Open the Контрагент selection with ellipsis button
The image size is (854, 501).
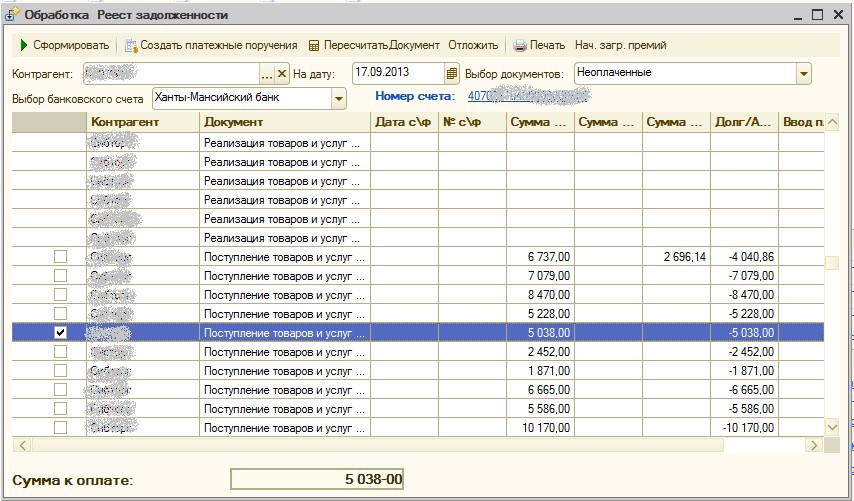click(267, 74)
